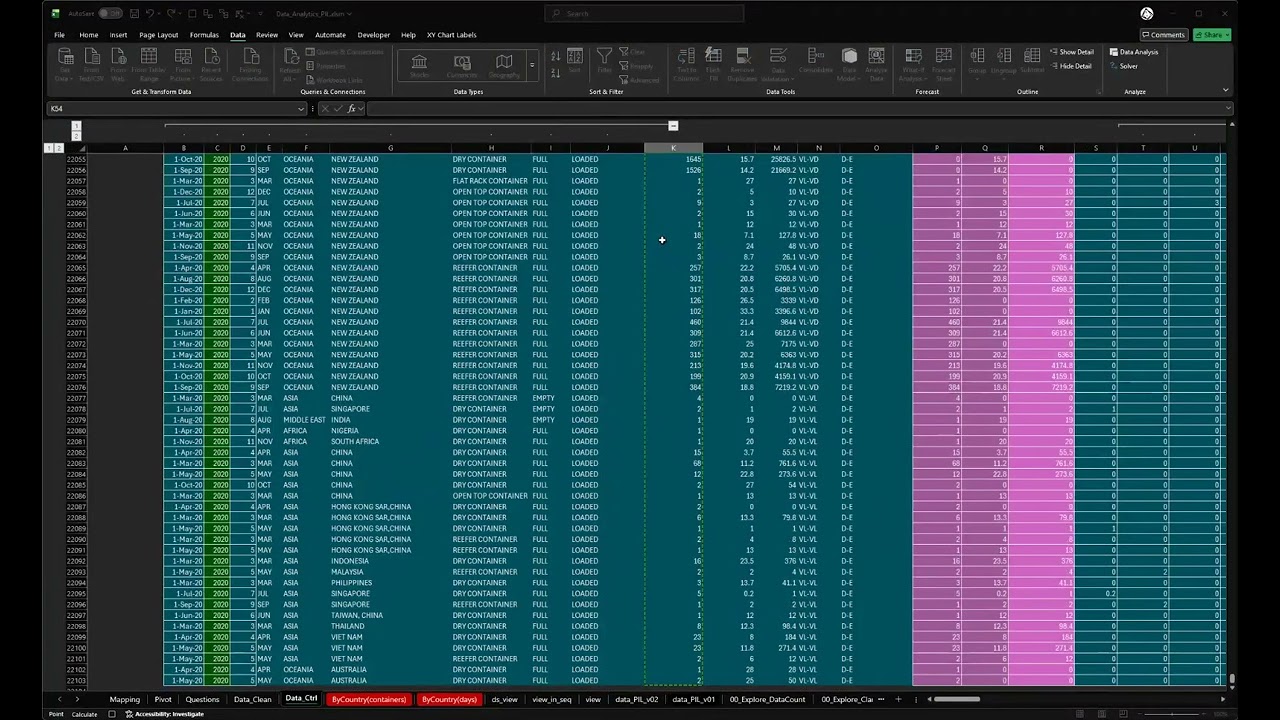
Task: Sort Z to A descending
Action: [x=555, y=72]
